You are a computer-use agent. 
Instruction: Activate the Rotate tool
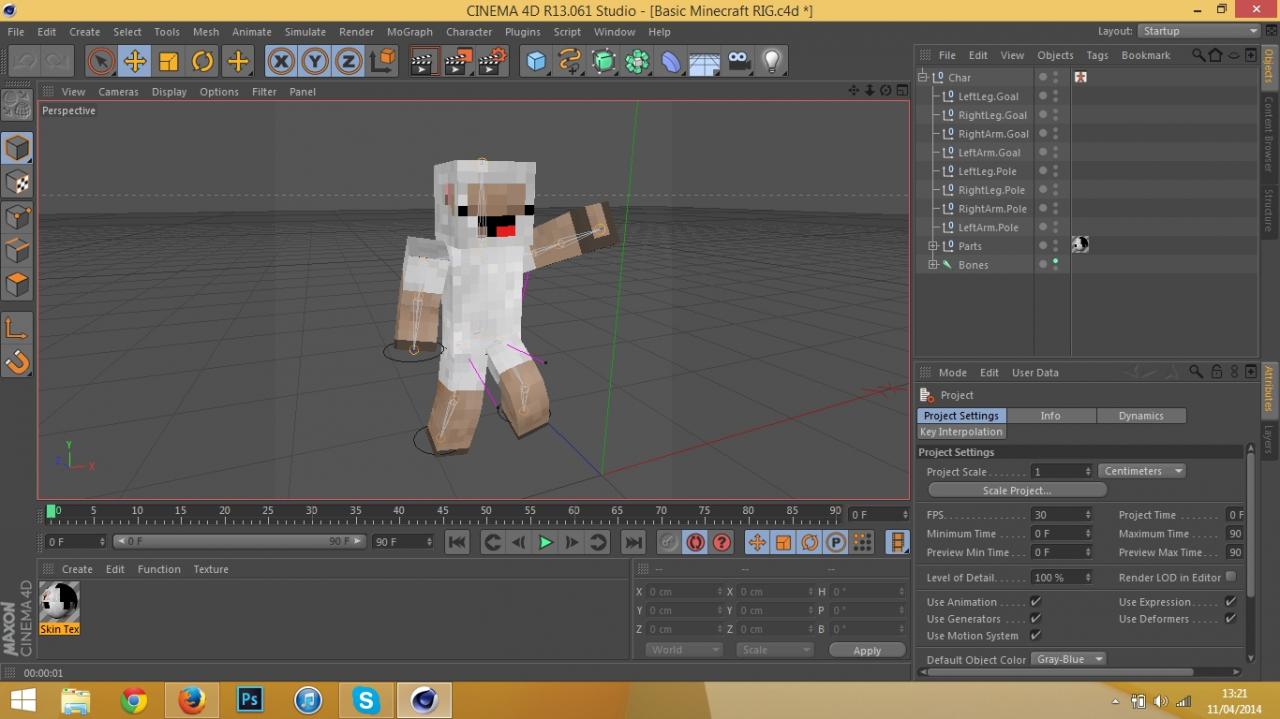tap(202, 61)
